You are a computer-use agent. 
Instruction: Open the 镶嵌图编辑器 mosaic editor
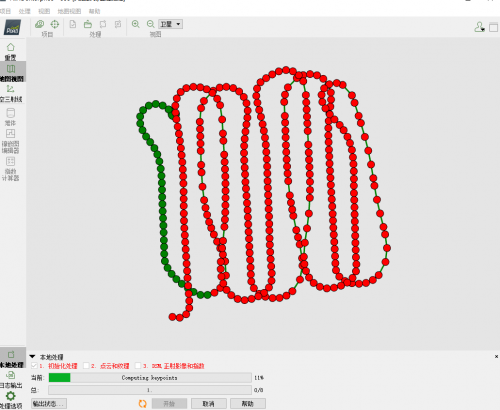10,141
